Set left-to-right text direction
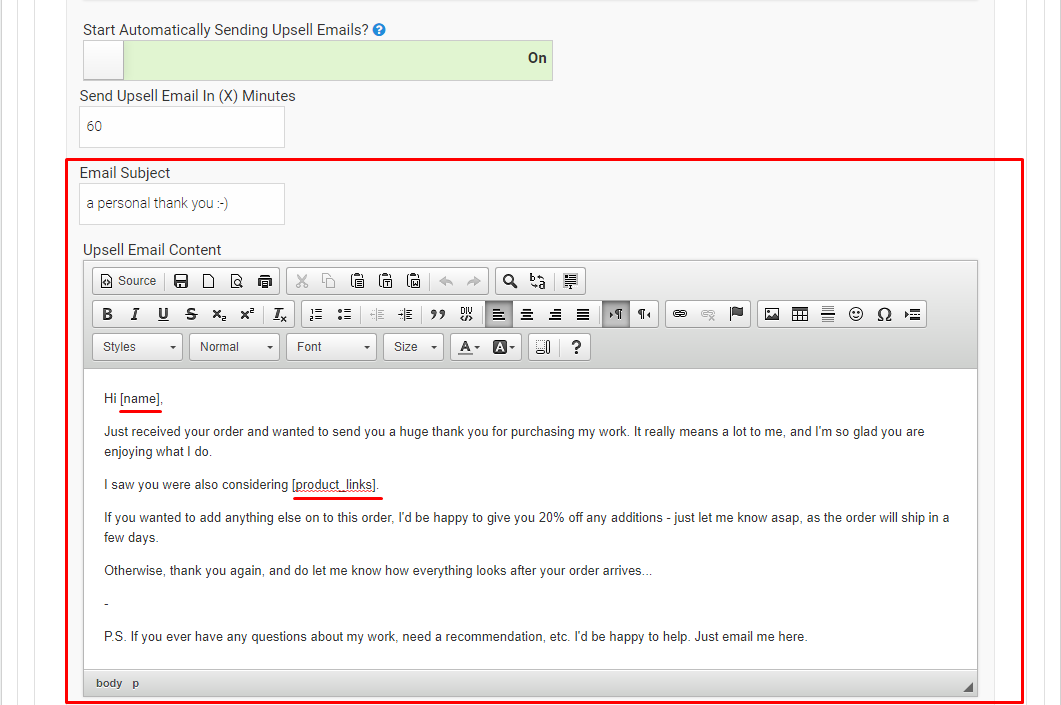 tap(616, 314)
